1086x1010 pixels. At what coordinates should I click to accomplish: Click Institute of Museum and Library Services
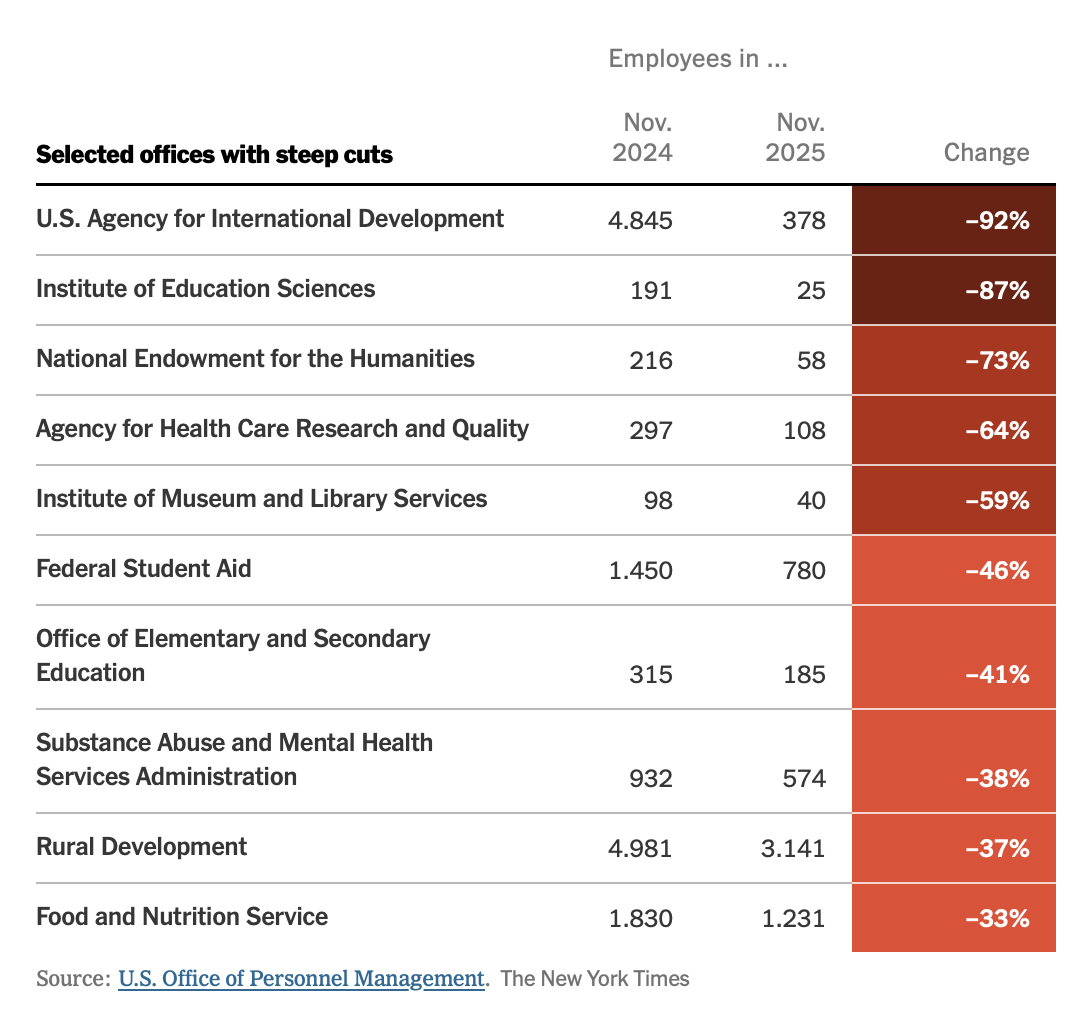coord(261,499)
